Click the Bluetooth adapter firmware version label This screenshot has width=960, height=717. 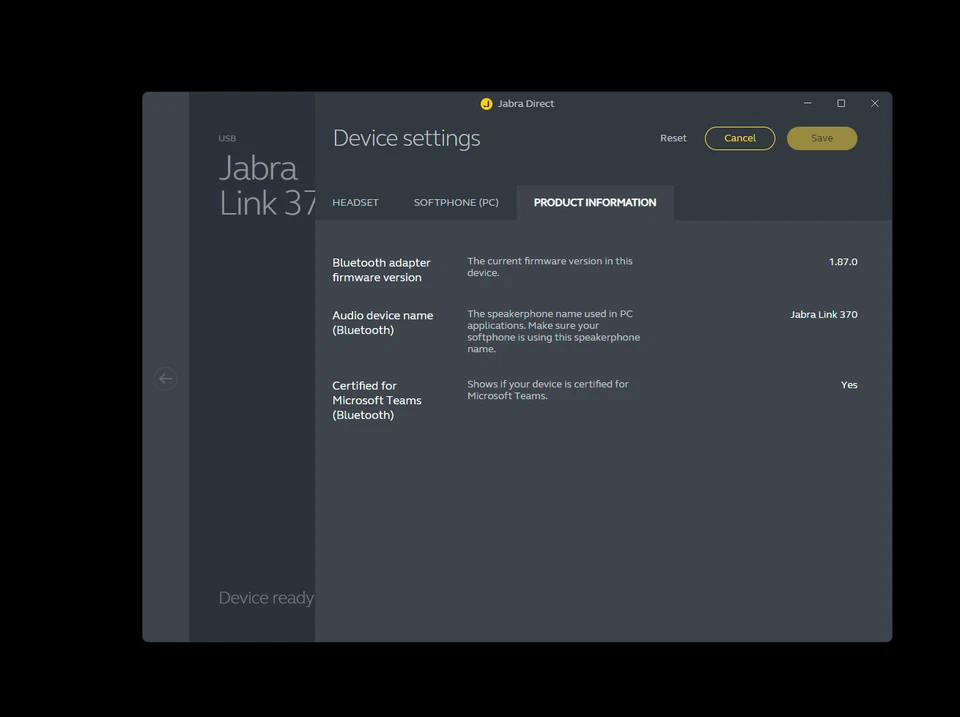coord(382,269)
